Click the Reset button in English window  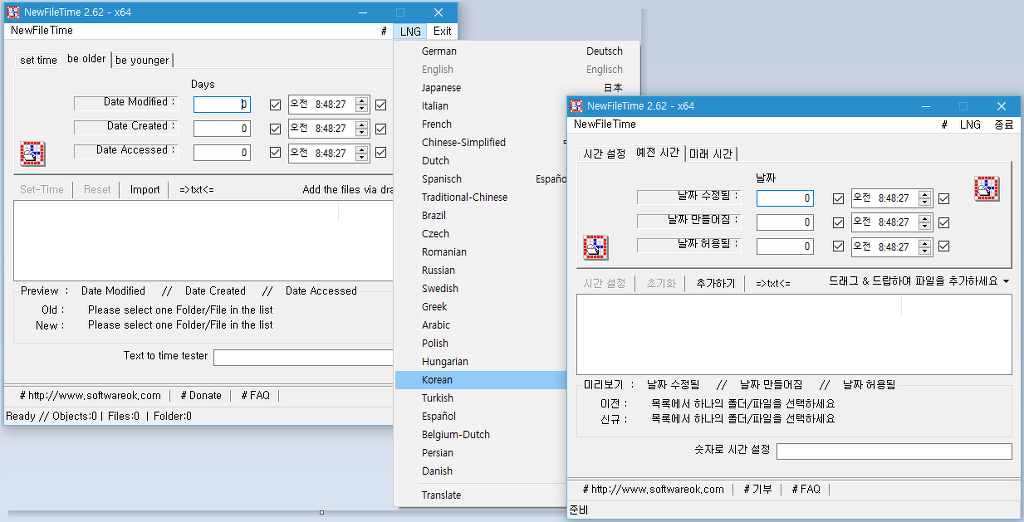click(x=97, y=189)
